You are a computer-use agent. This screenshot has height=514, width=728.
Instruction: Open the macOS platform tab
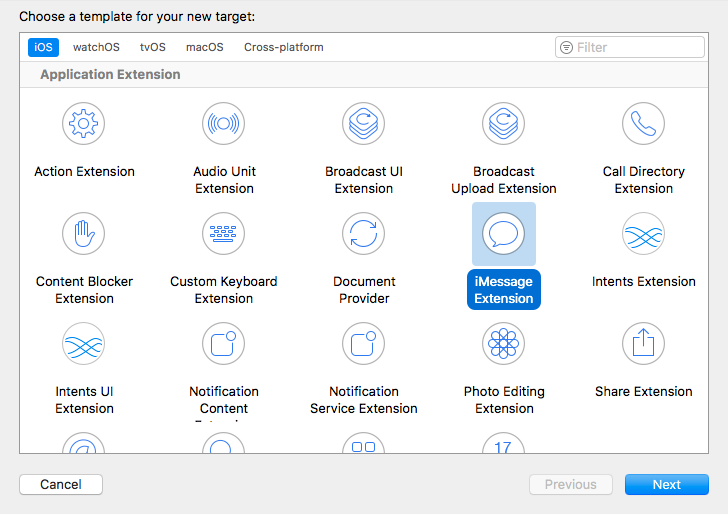pos(205,47)
